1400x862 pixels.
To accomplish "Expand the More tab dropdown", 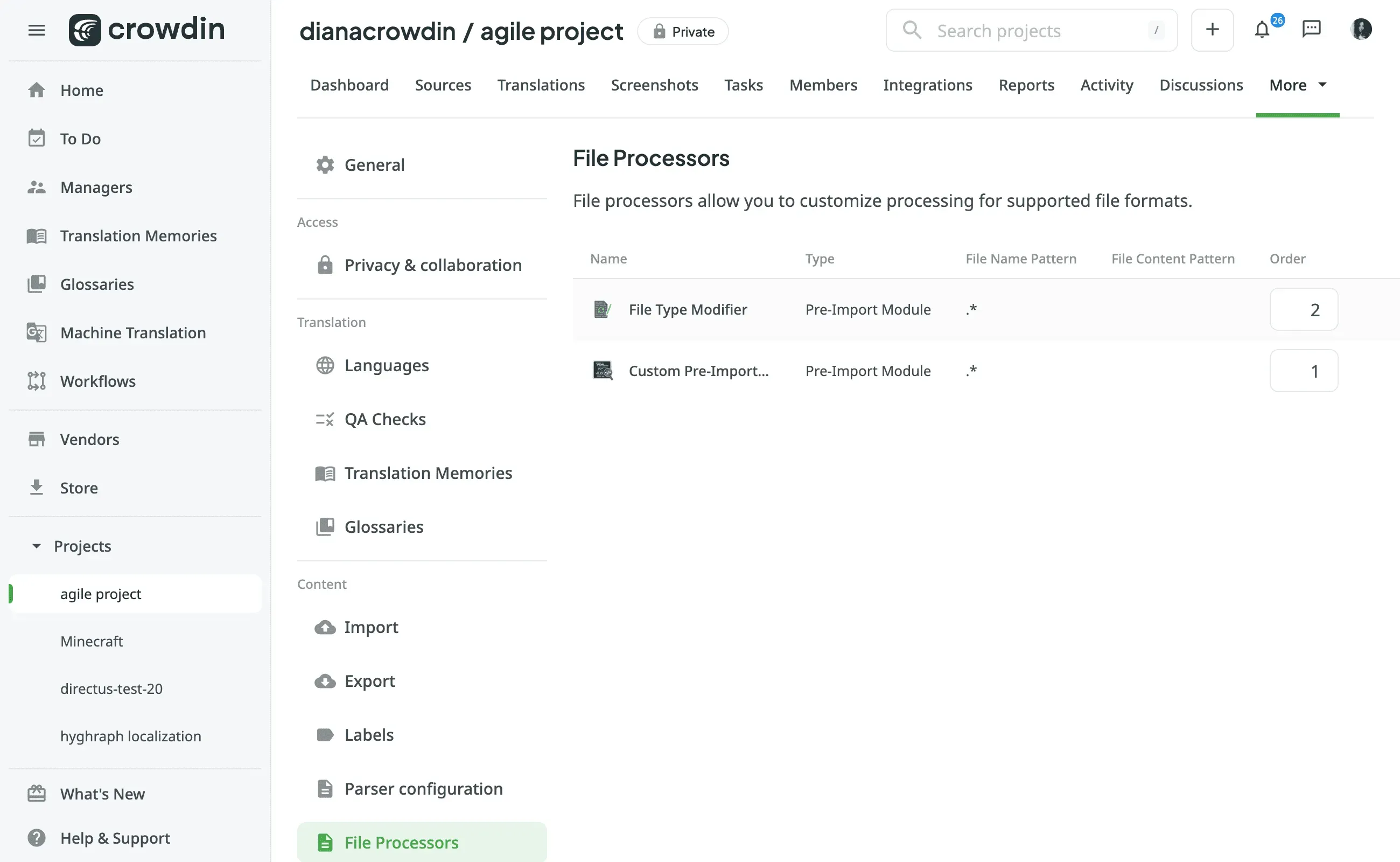I will coord(1298,85).
